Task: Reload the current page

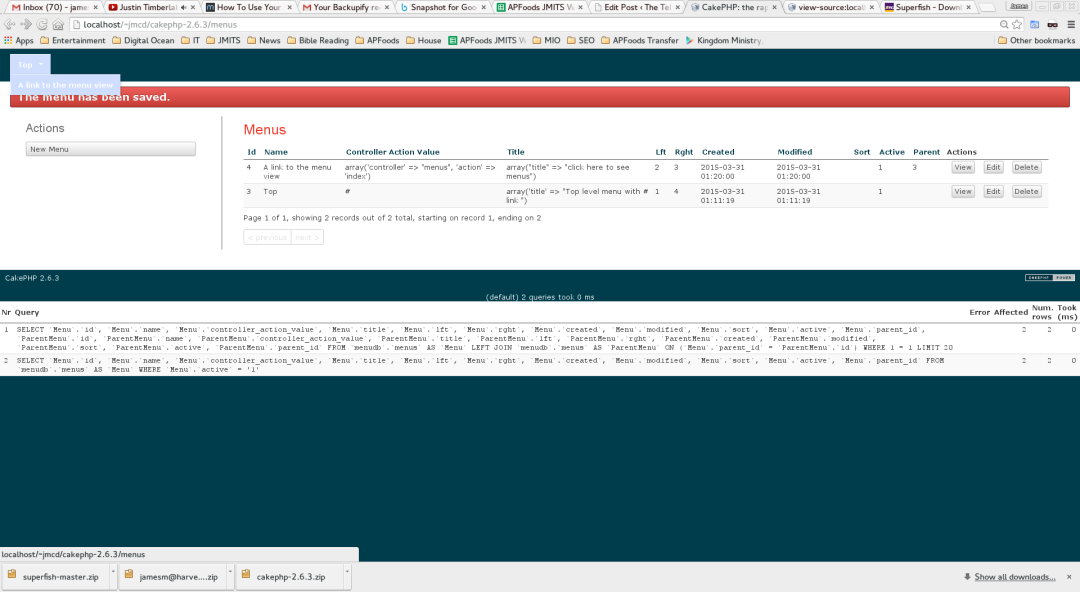Action: pyautogui.click(x=41, y=24)
